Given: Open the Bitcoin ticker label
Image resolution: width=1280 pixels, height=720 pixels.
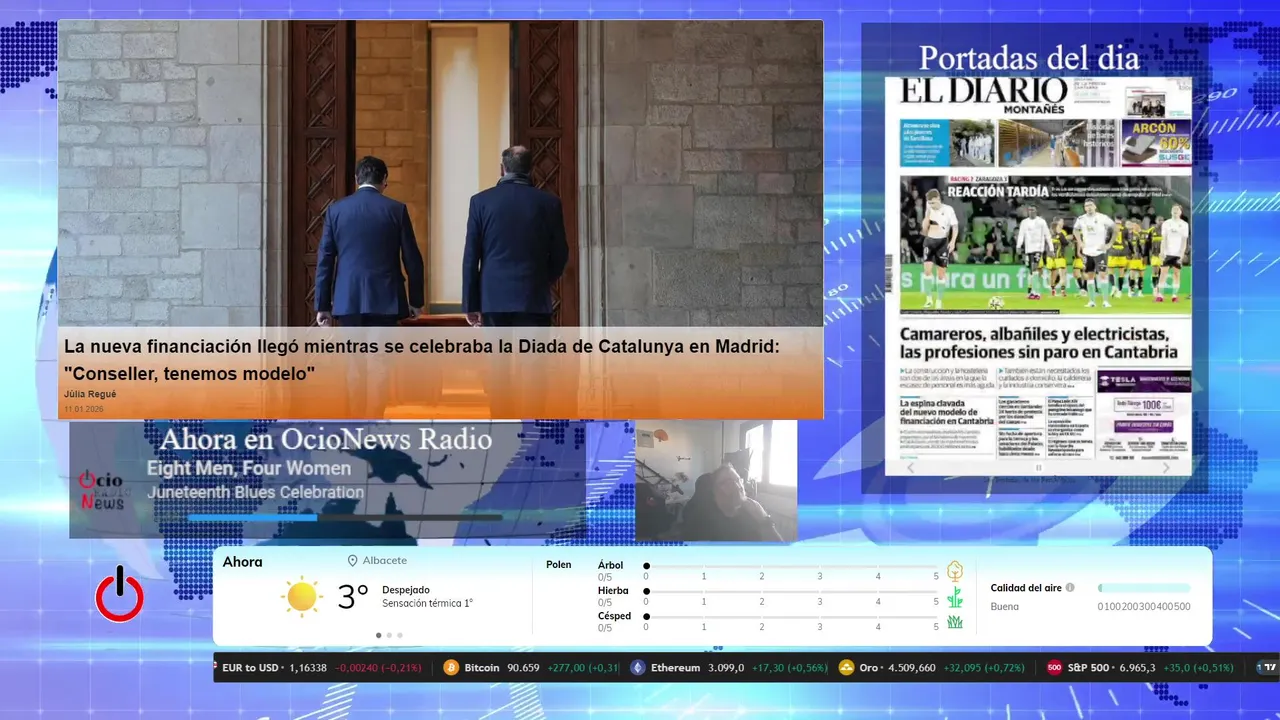Looking at the screenshot, I should click(x=482, y=668).
